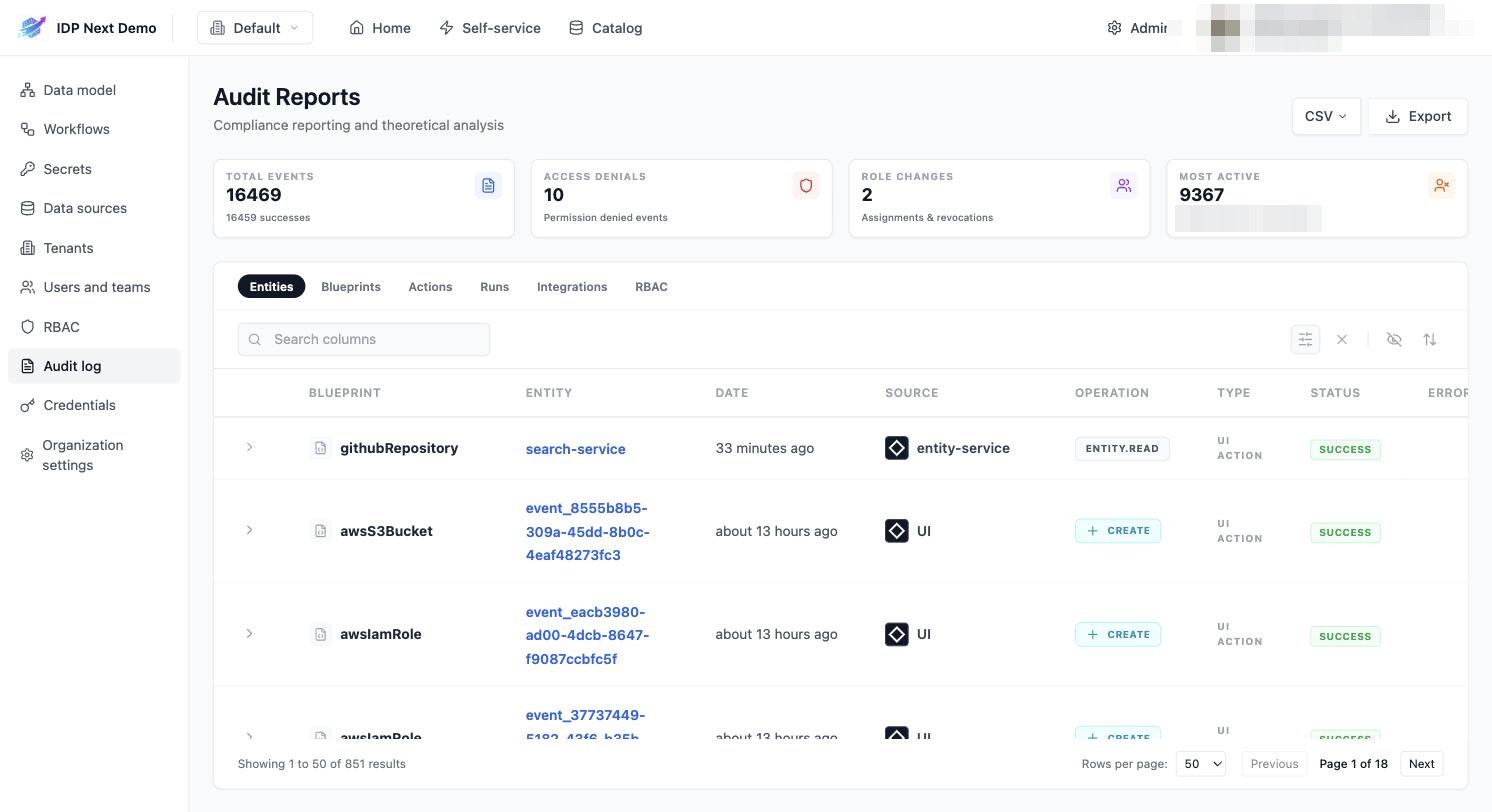
Task: Open Data sources in sidebar
Action: [x=94, y=208]
